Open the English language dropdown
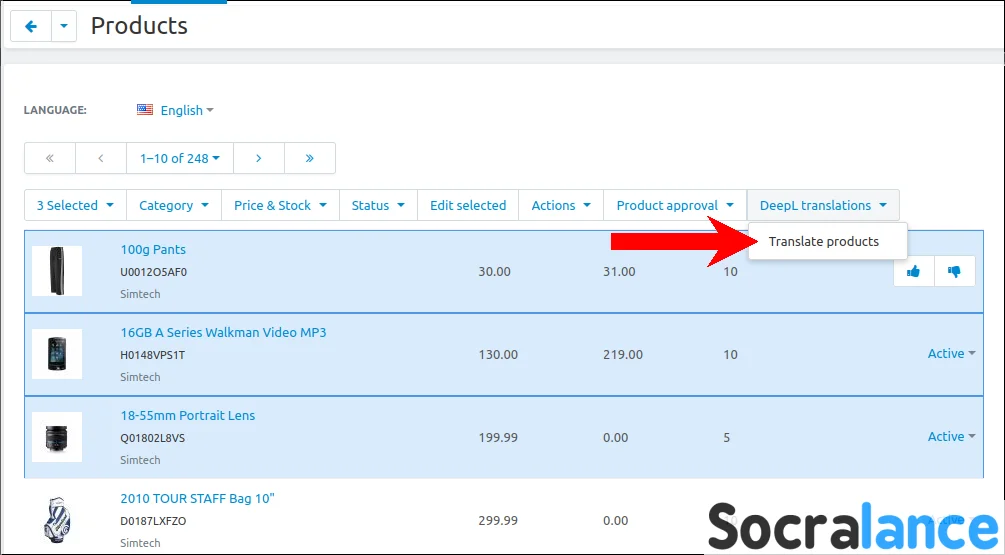Screen dimensions: 1005x555 [x=187, y=110]
